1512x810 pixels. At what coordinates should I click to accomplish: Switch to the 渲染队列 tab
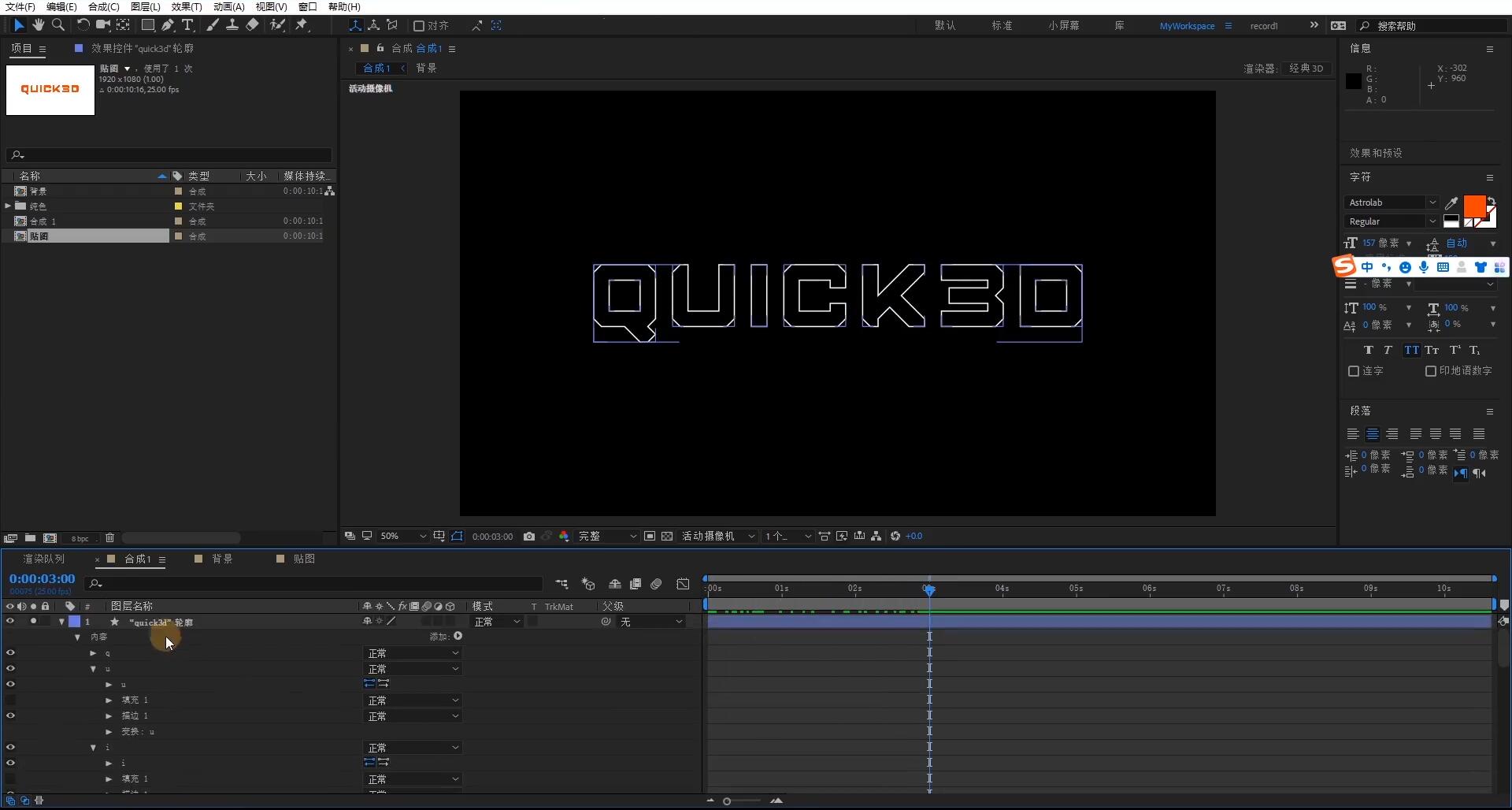point(44,559)
